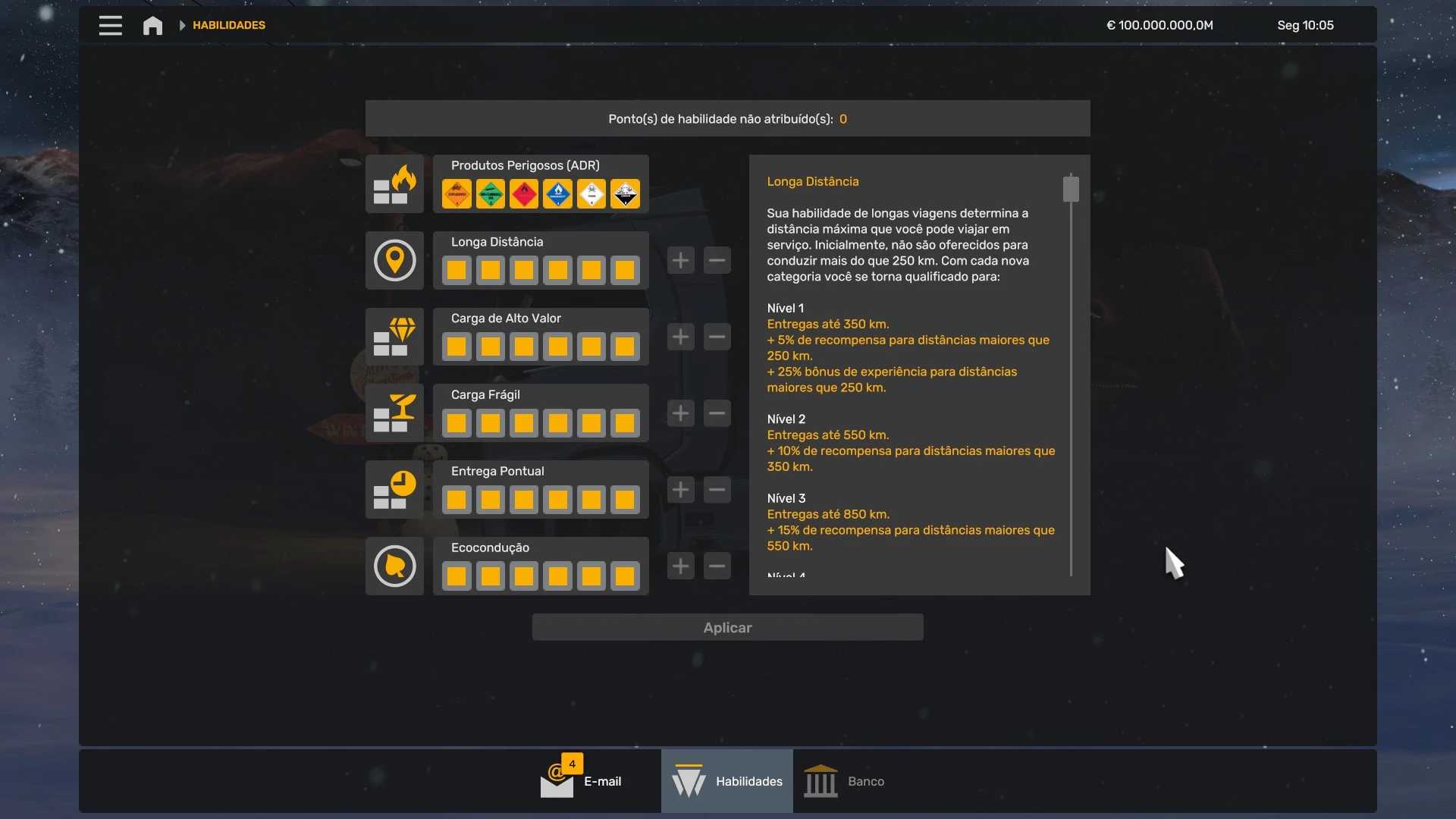Decrease Carga de Alto Valor skill
The height and width of the screenshot is (819, 1456).
point(717,337)
